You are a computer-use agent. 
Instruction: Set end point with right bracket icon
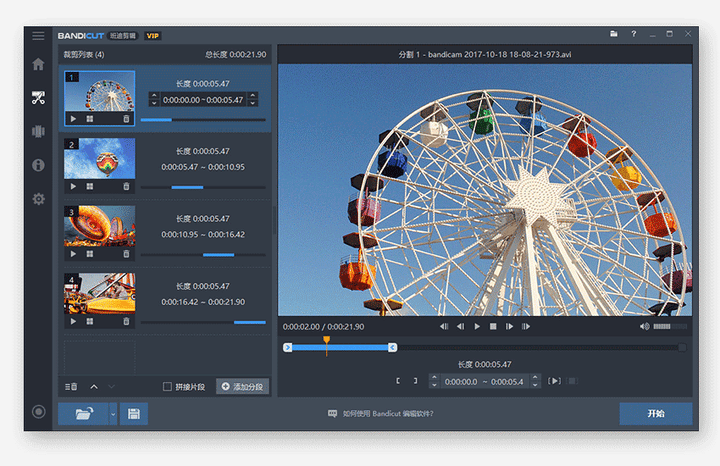(415, 381)
